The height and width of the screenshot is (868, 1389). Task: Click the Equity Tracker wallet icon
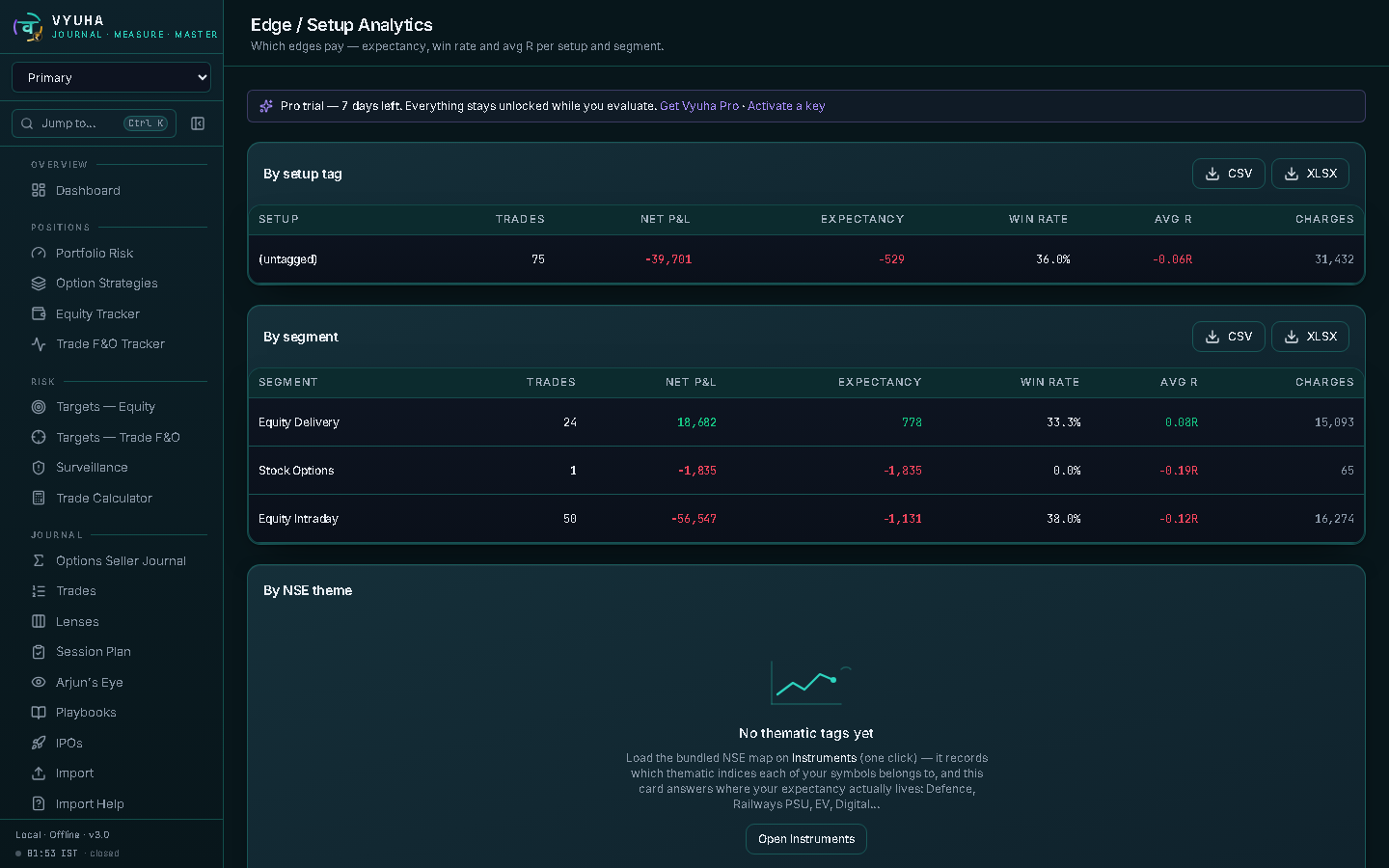pos(39,314)
